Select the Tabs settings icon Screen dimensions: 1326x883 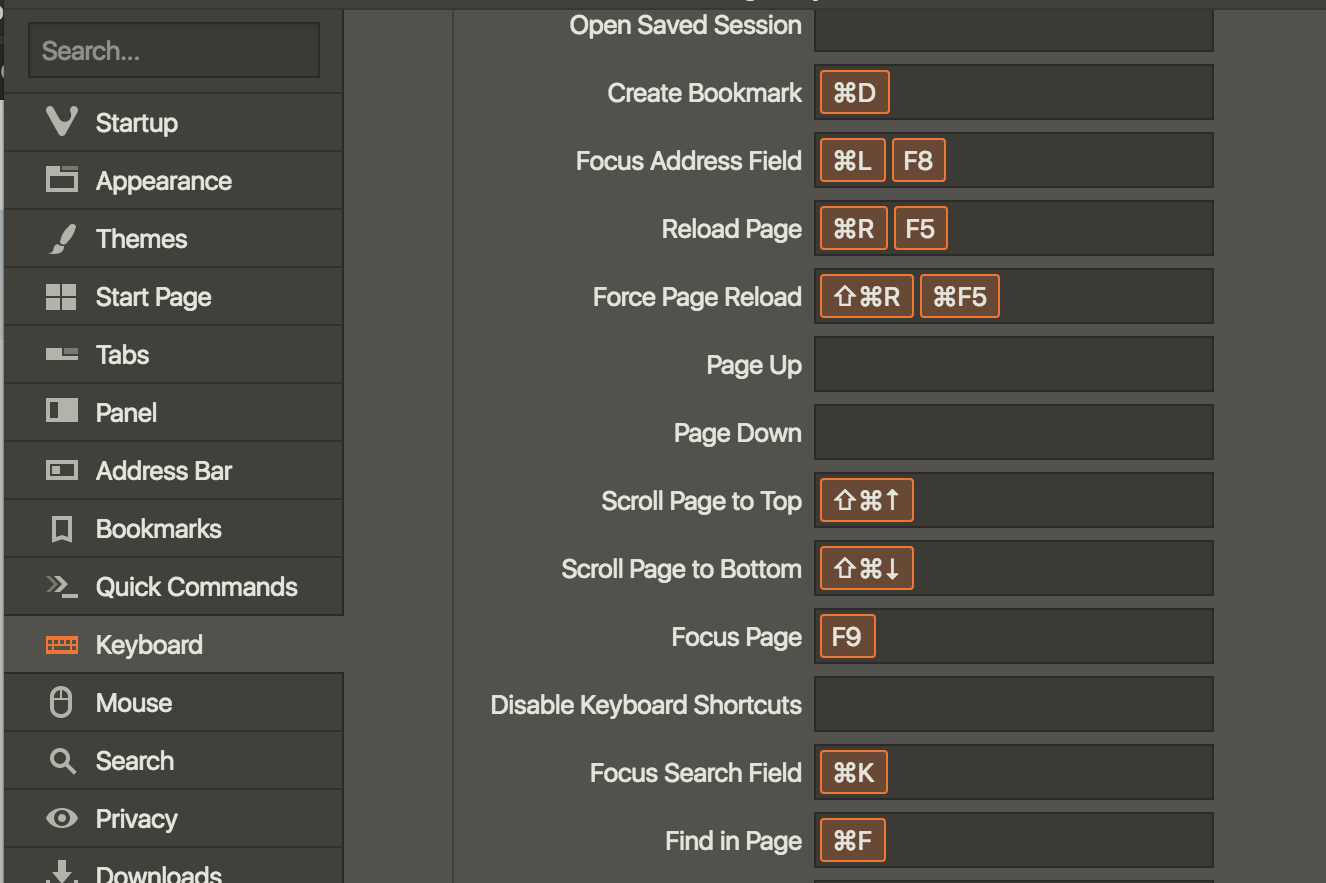[x=62, y=354]
